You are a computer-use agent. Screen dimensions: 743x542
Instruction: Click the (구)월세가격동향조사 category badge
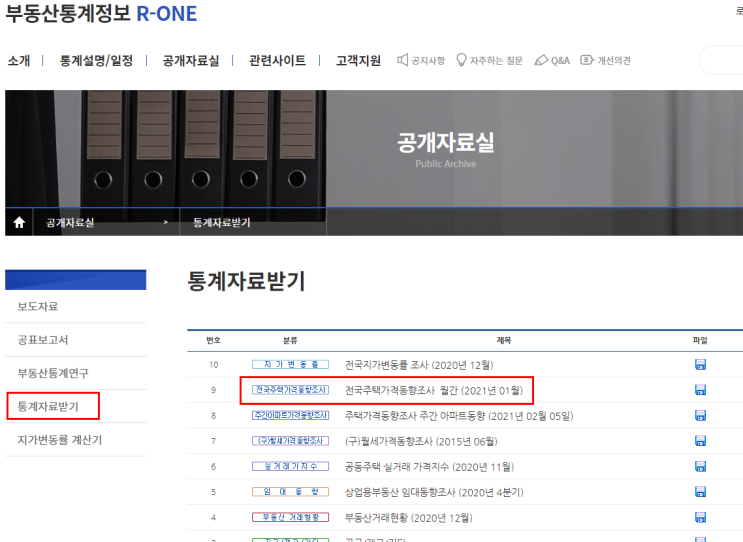(290, 441)
